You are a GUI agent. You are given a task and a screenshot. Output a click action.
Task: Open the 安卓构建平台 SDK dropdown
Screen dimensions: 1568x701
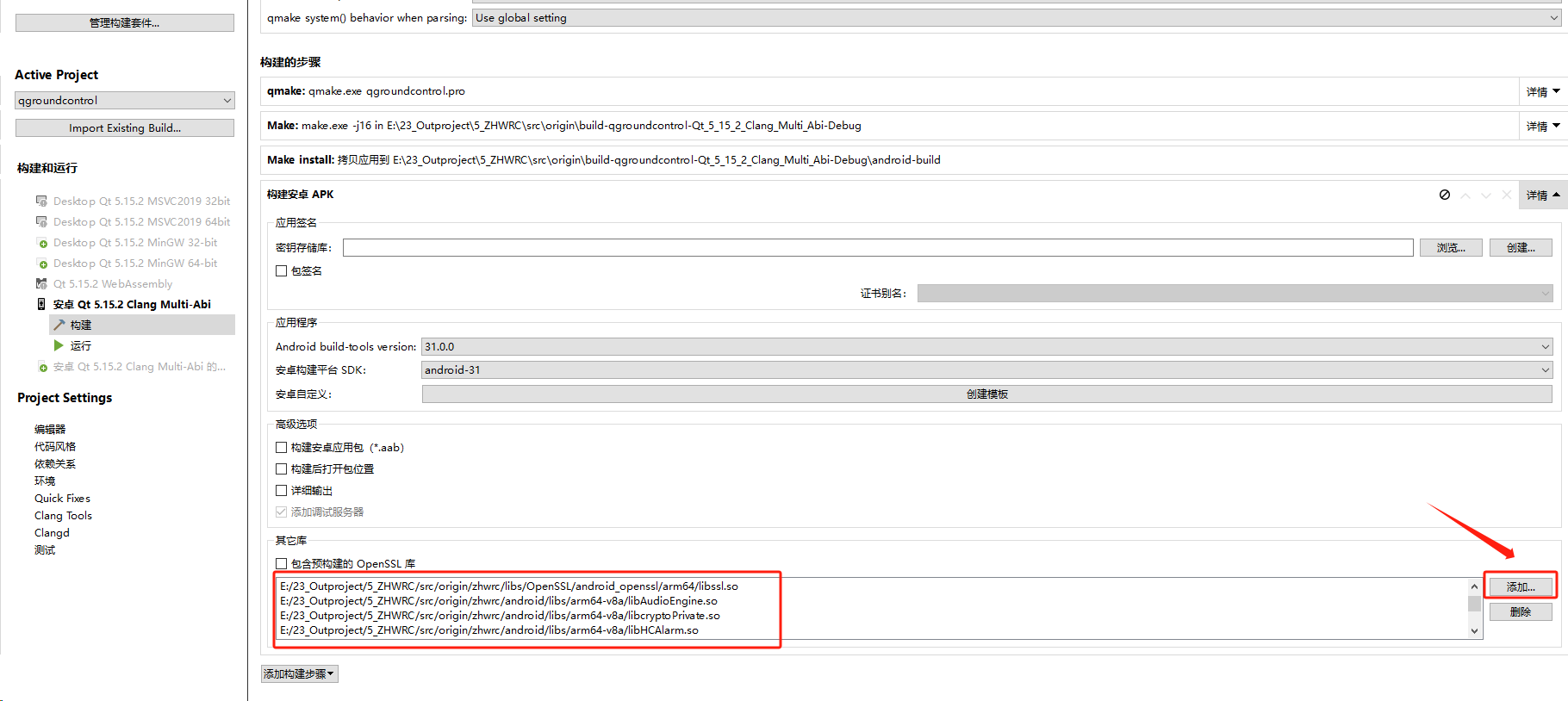[x=987, y=369]
